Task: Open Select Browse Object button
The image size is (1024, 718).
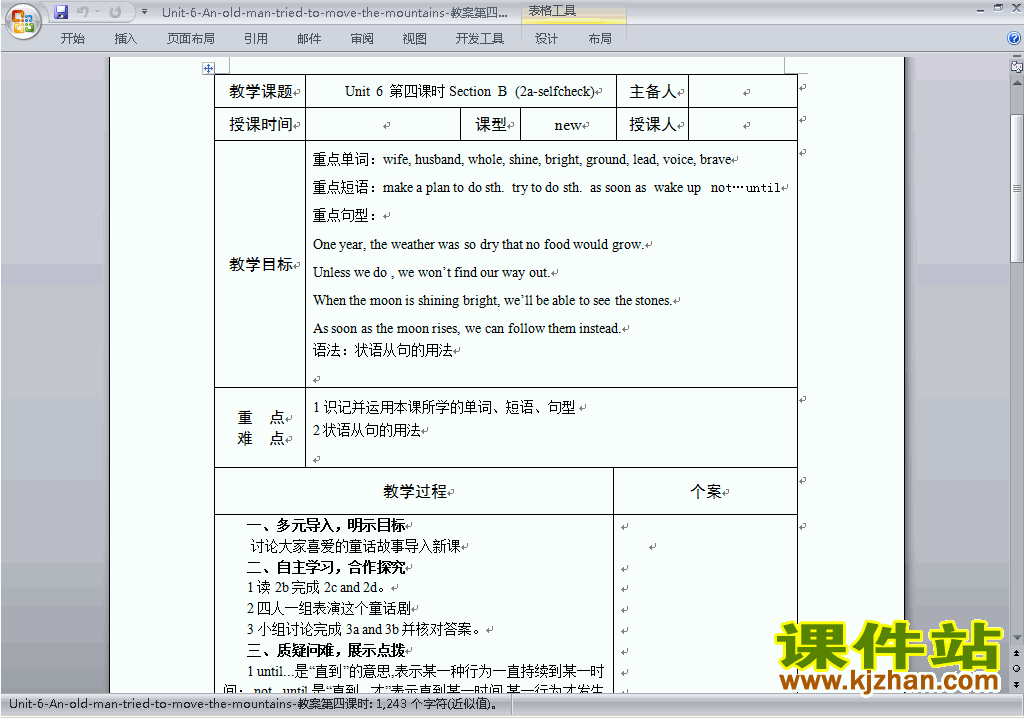Action: point(1017,668)
